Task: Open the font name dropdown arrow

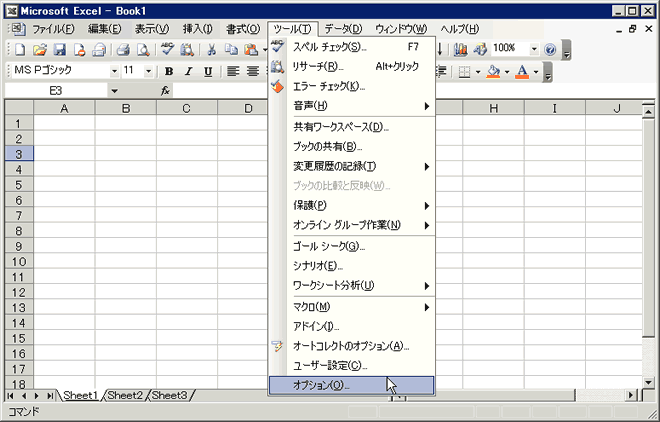Action: point(114,72)
